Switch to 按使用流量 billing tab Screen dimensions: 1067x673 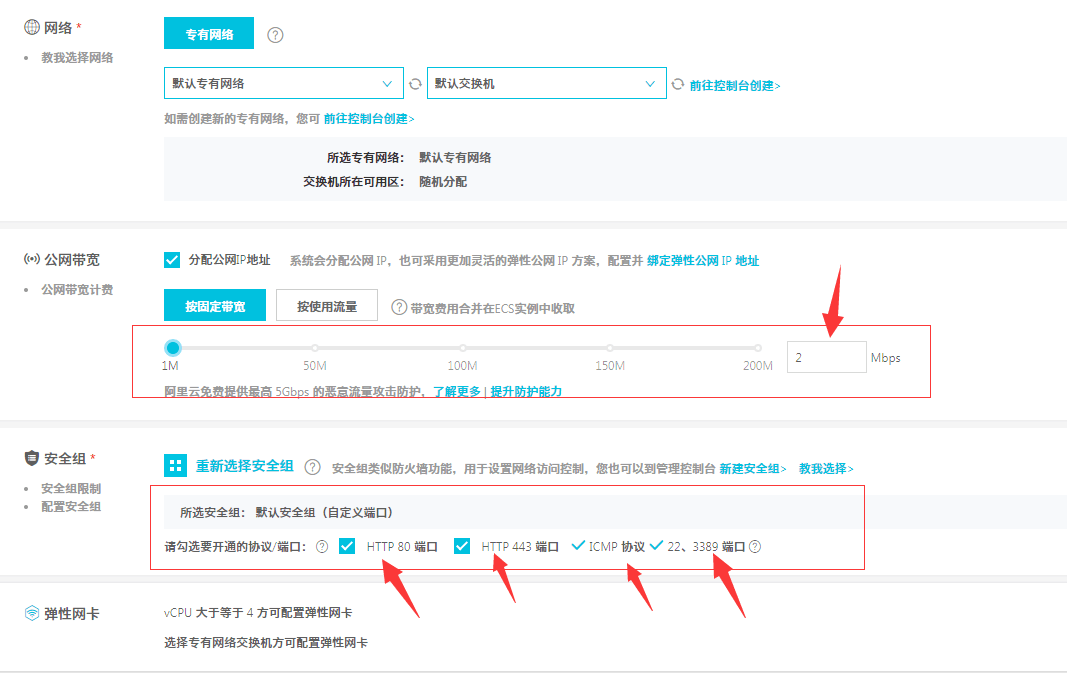(327, 306)
